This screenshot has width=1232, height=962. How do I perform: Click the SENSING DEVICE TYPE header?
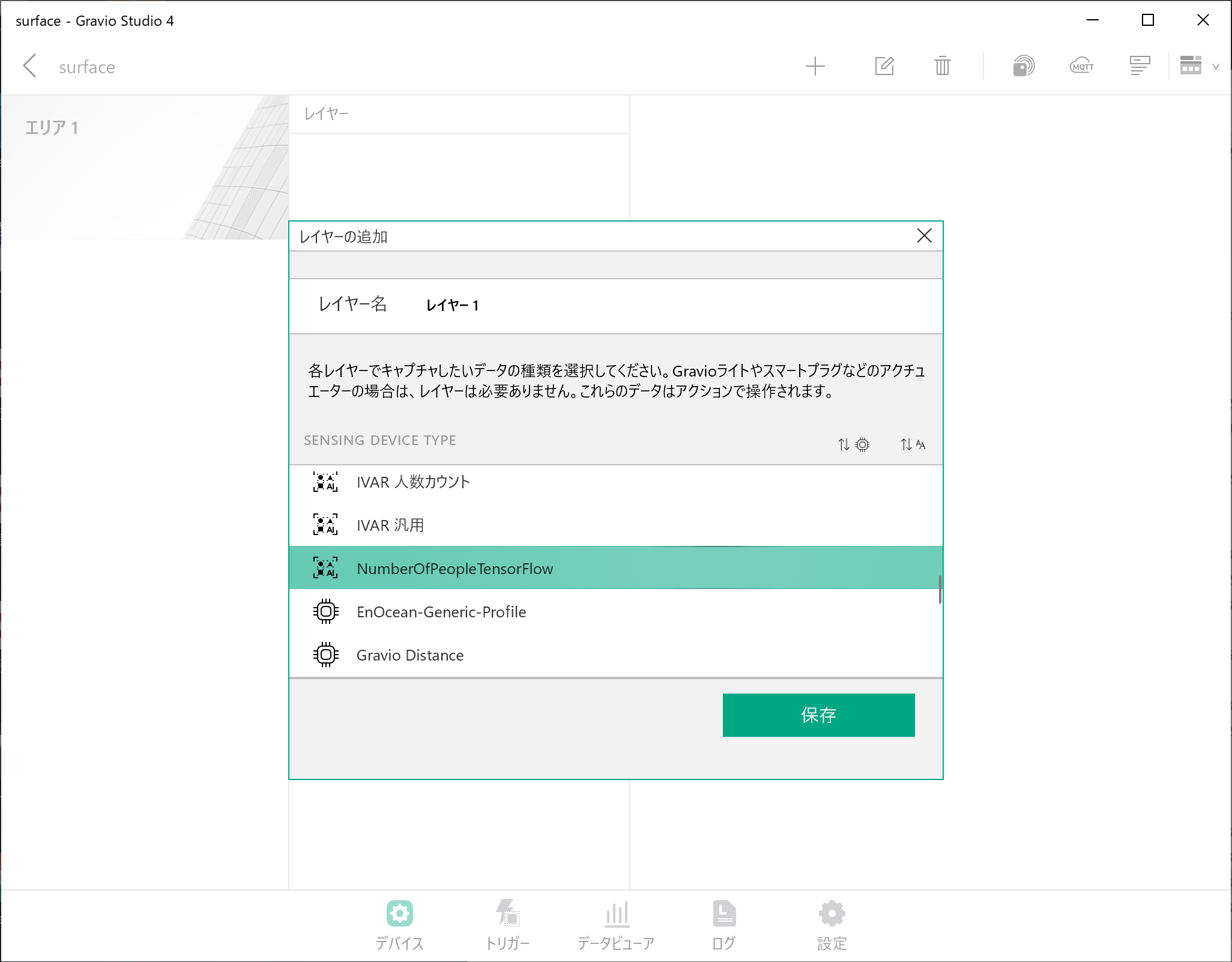380,440
